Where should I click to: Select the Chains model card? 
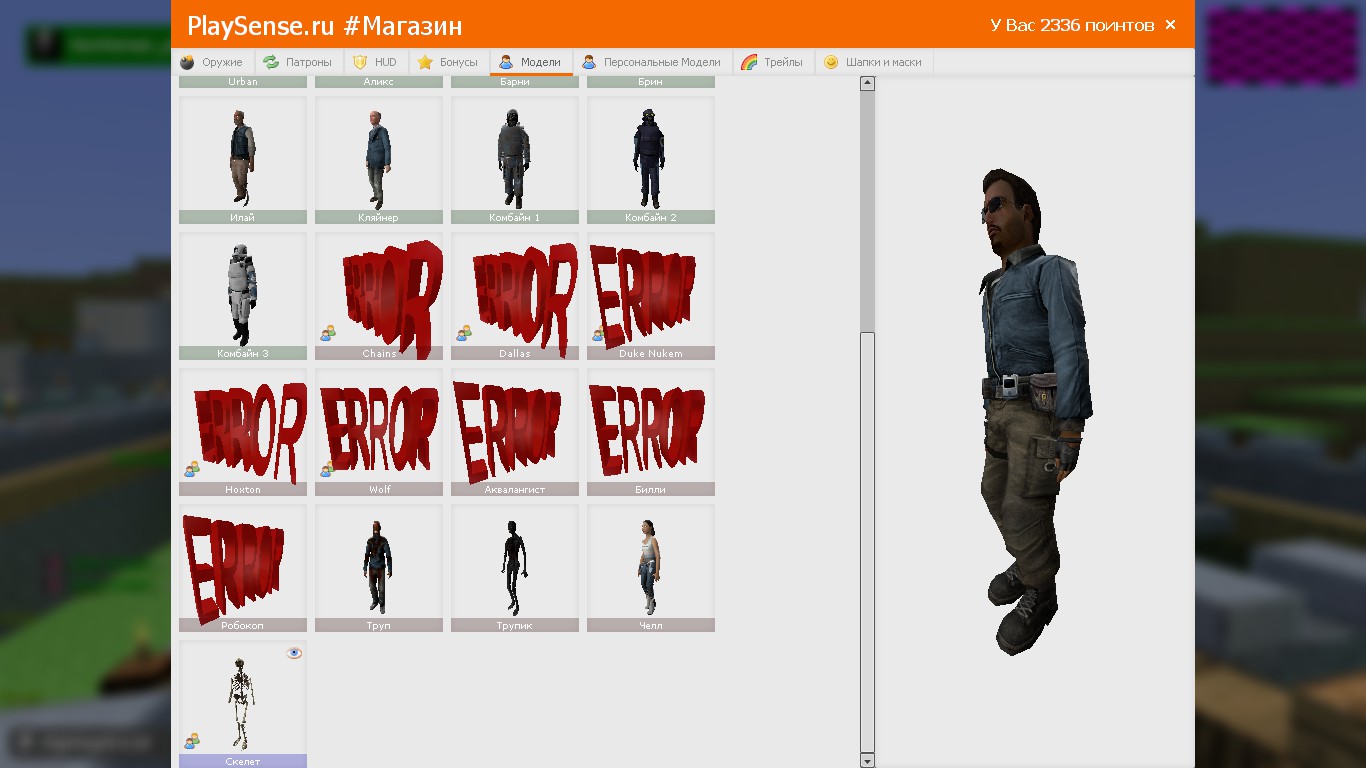point(379,296)
